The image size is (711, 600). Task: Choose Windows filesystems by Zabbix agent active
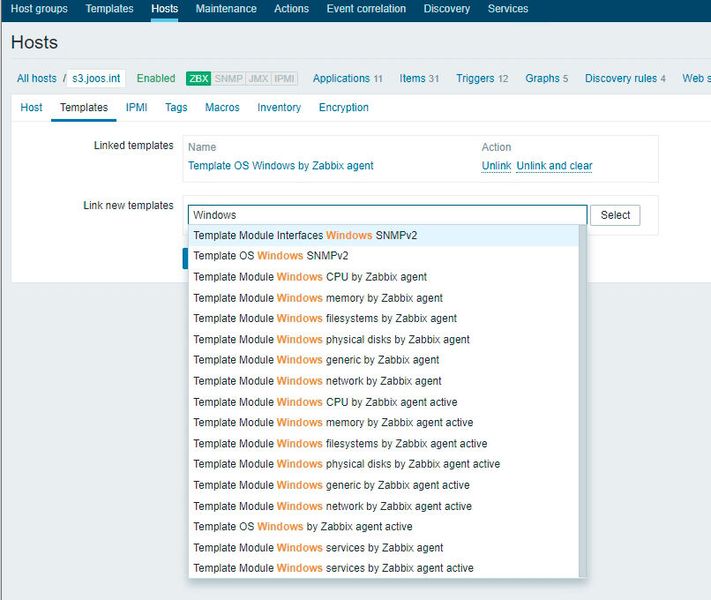384,444
